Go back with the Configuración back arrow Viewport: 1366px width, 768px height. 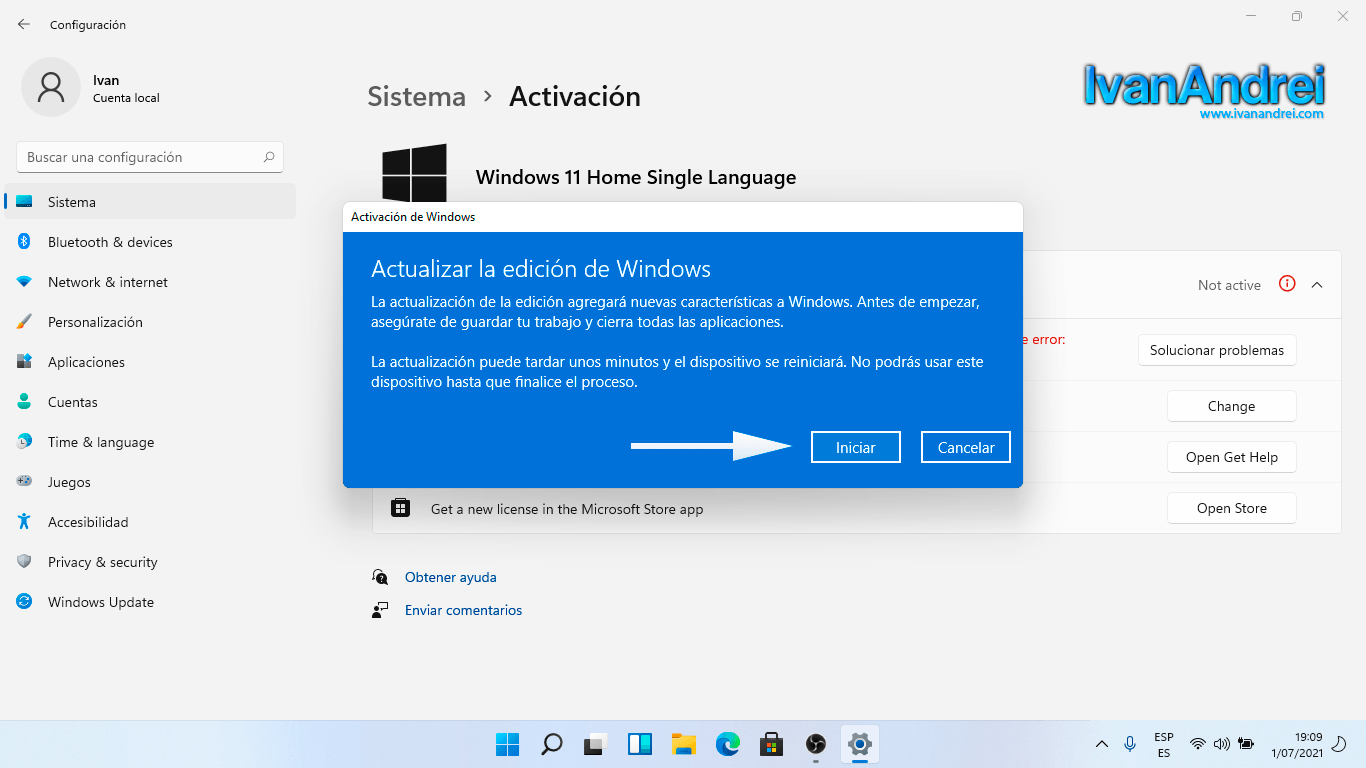(24, 24)
